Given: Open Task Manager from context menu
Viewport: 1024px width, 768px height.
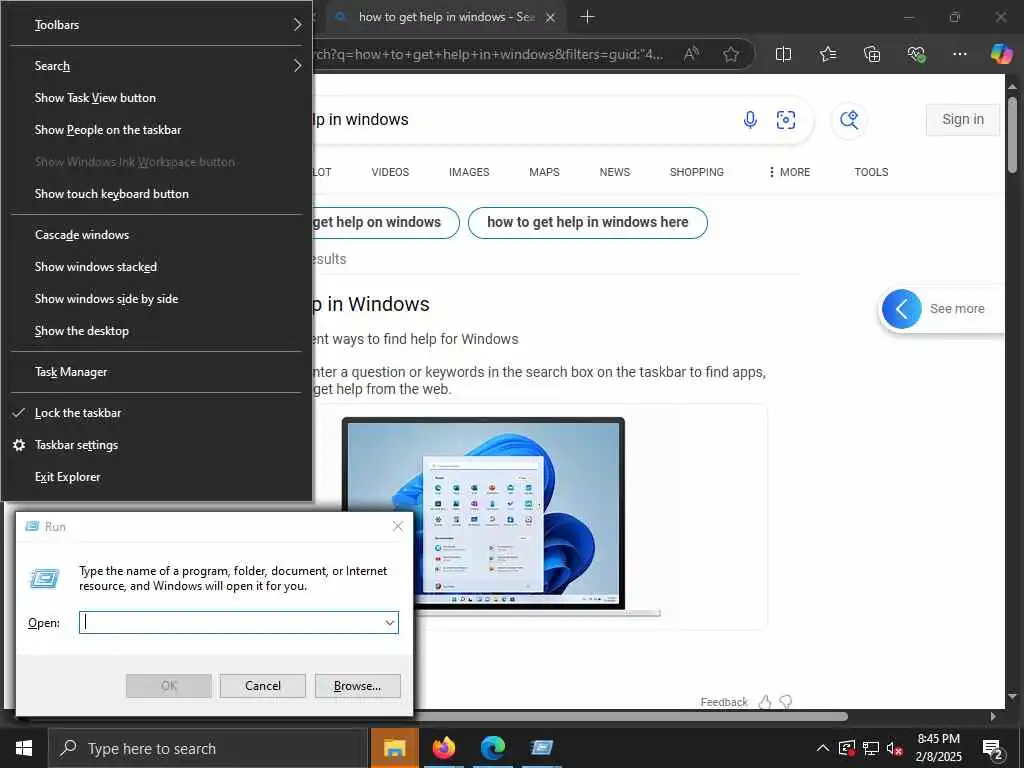Looking at the screenshot, I should click(157, 372).
